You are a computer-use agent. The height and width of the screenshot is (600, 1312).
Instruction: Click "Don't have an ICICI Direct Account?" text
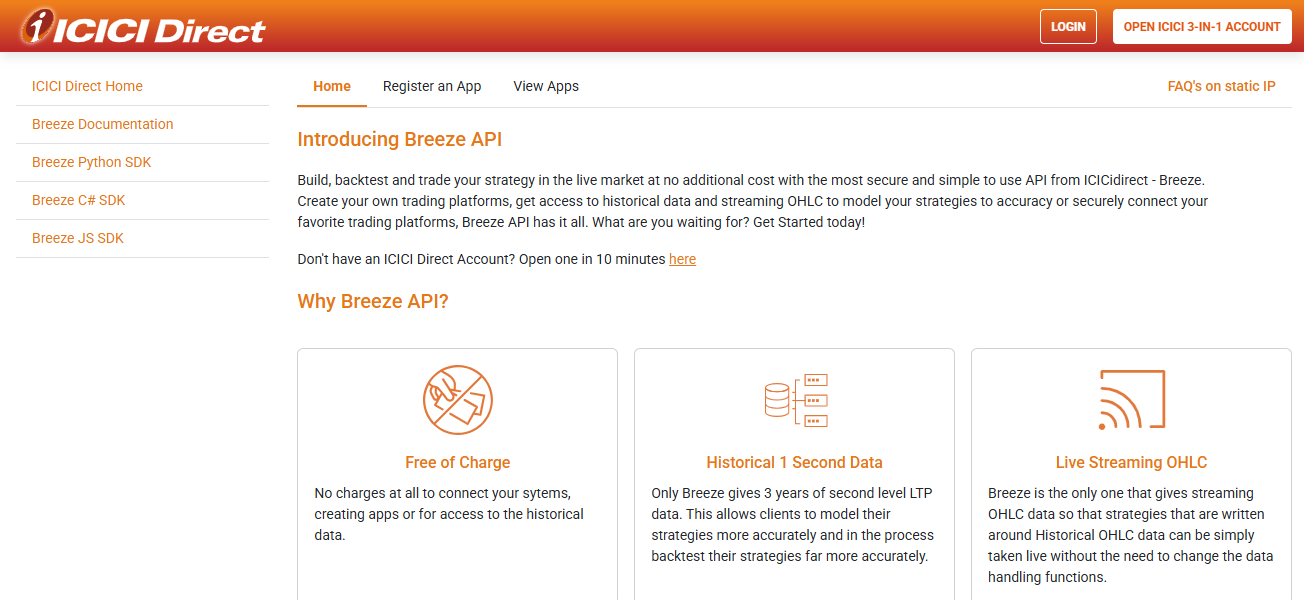(x=406, y=259)
